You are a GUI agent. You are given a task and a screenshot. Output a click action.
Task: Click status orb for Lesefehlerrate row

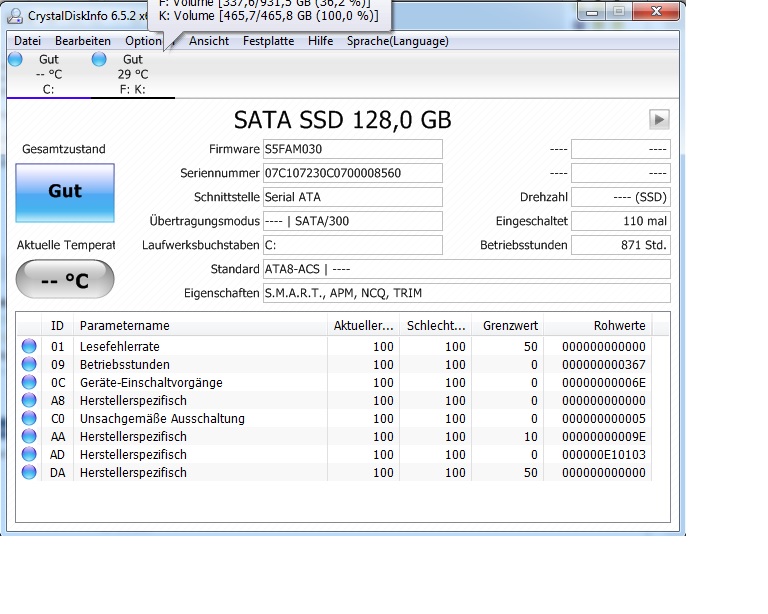point(29,346)
